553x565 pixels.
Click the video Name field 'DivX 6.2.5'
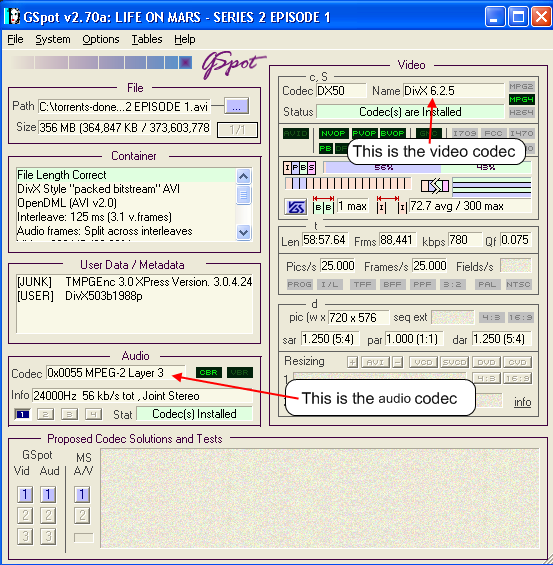[x=454, y=90]
